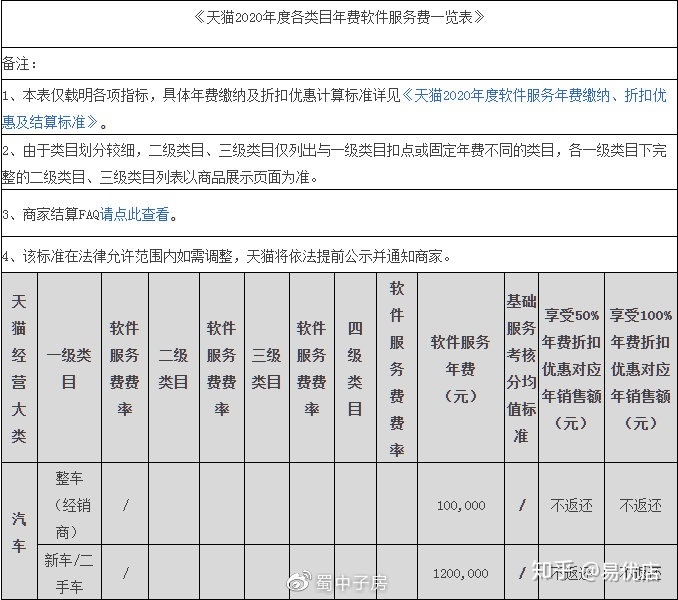
Task: Click the slash in 新车/二手车 row's fee rate cell
Action: [x=125, y=574]
